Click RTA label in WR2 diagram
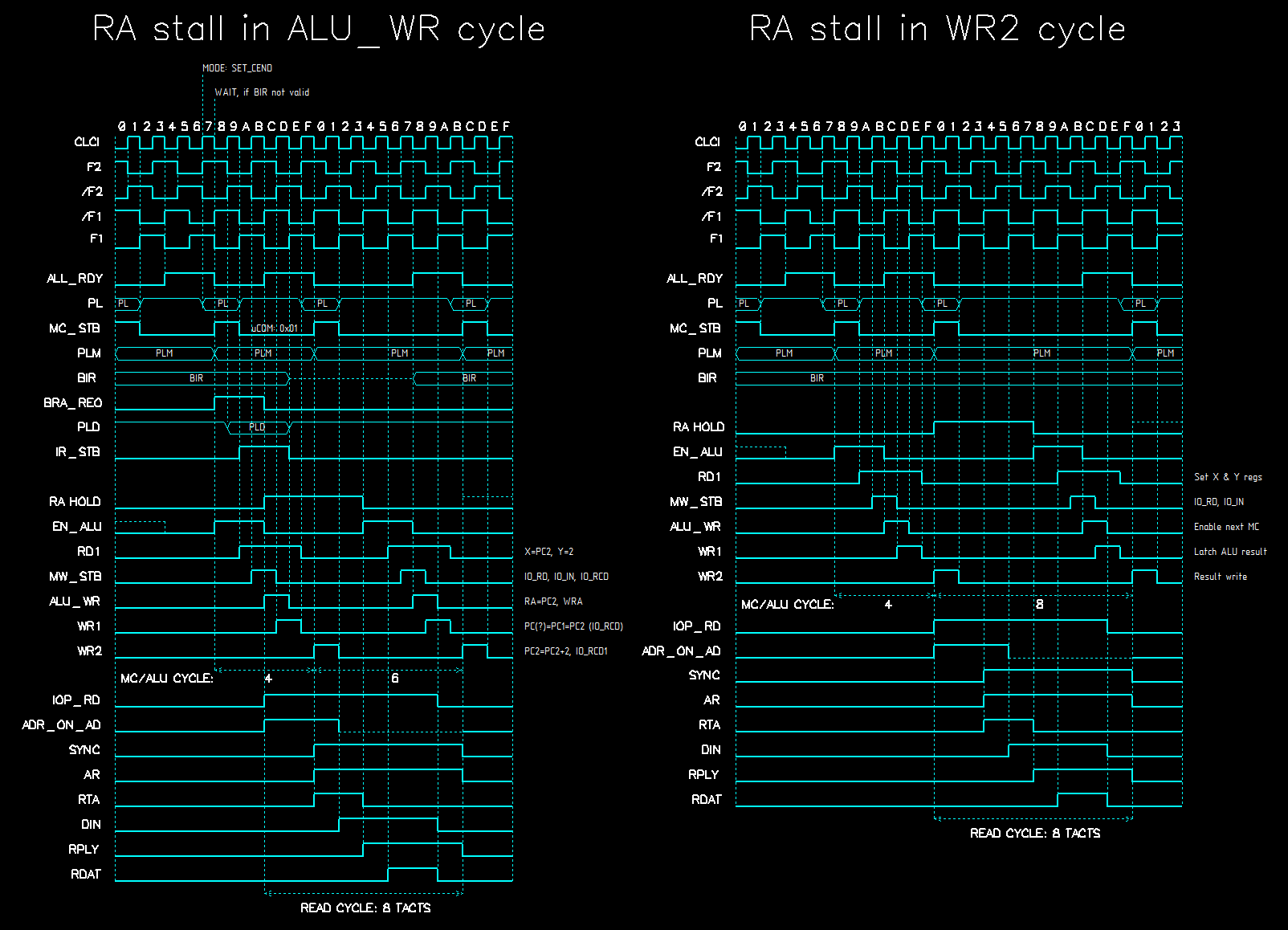 point(710,725)
